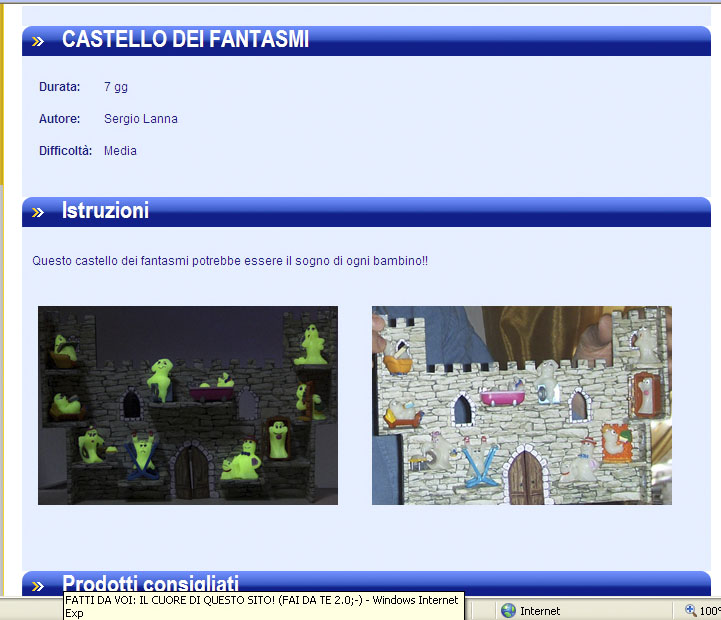Click the author name Sergio Lanna
721x620 pixels.
[141, 119]
